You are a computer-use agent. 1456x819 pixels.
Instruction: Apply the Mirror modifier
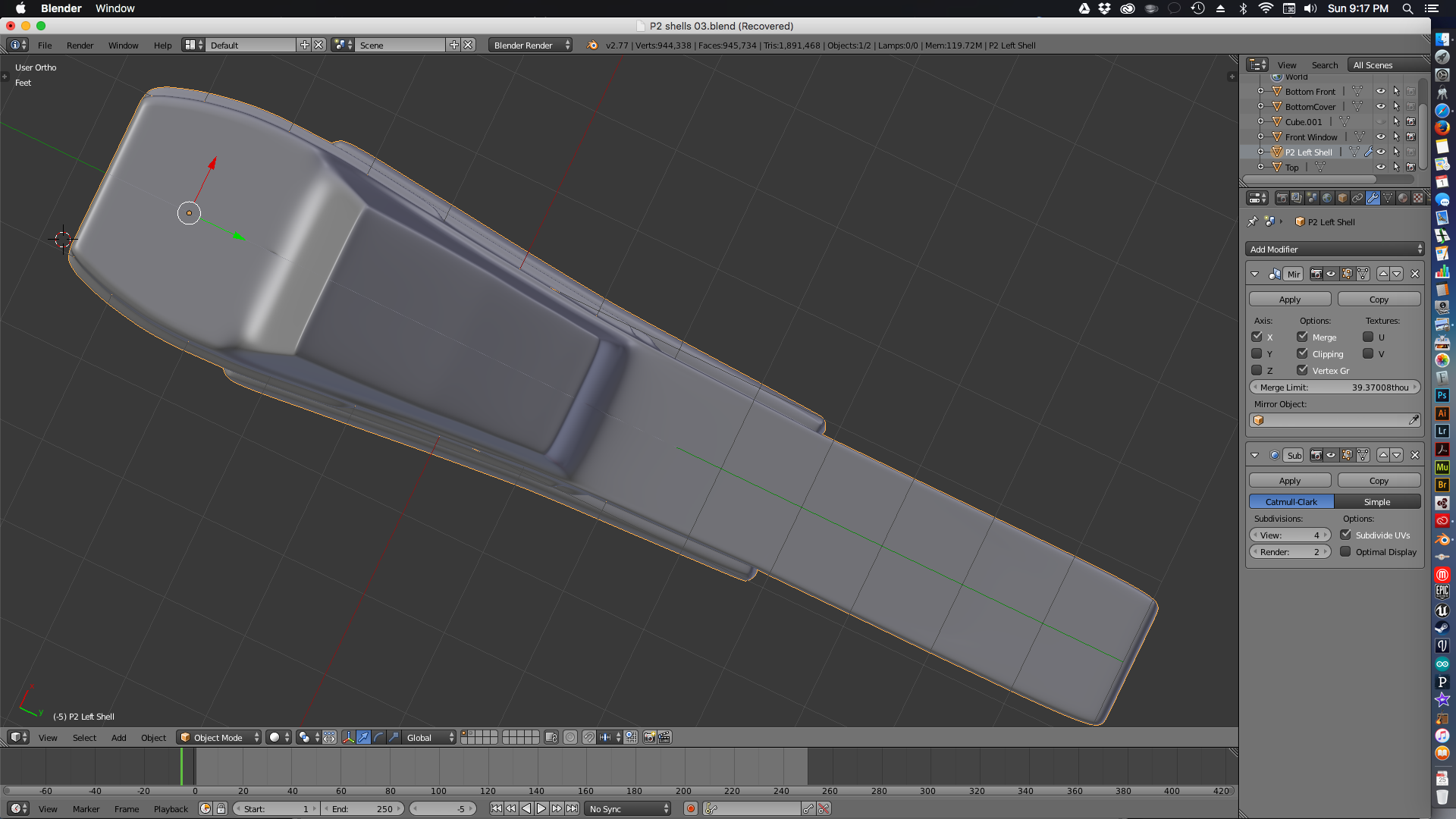[x=1289, y=299]
